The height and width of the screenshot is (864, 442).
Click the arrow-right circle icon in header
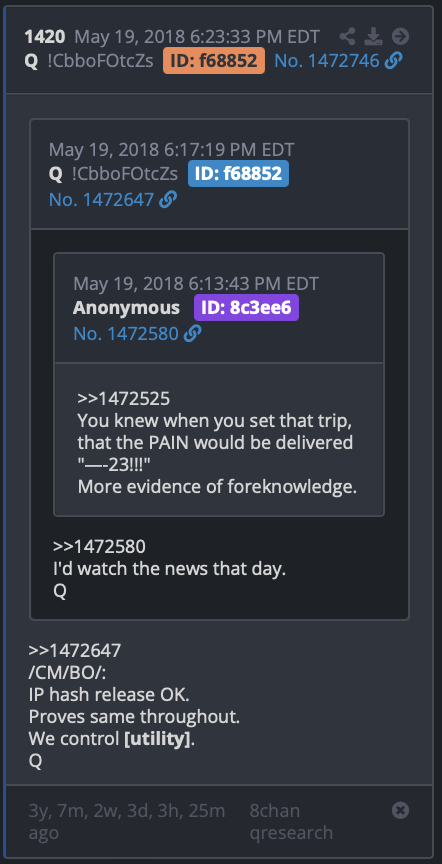point(400,37)
